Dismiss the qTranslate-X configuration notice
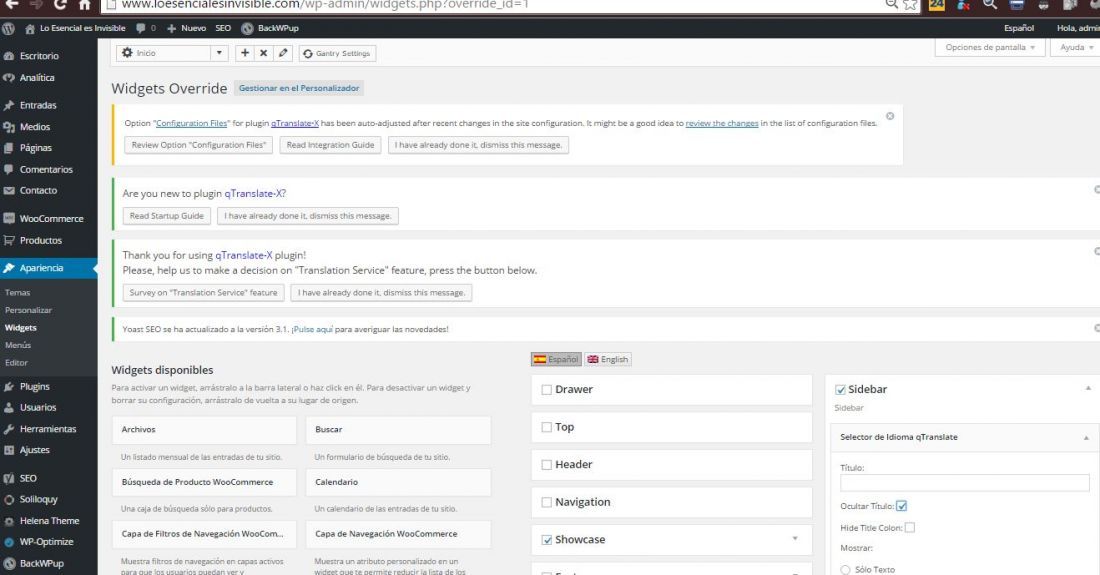 coord(890,116)
